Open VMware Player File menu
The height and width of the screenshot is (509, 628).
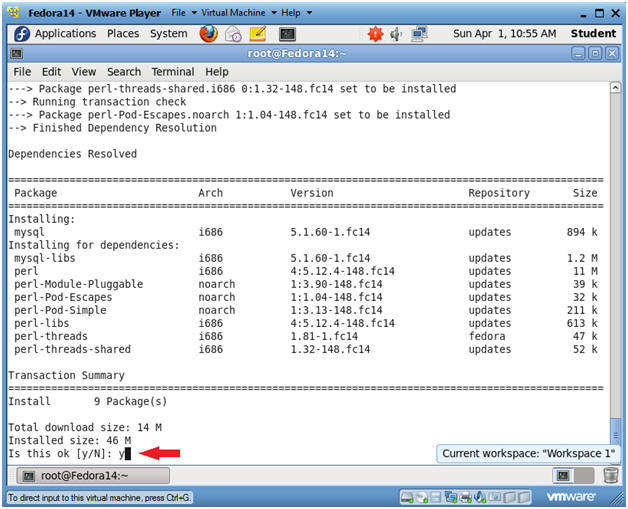coord(184,13)
